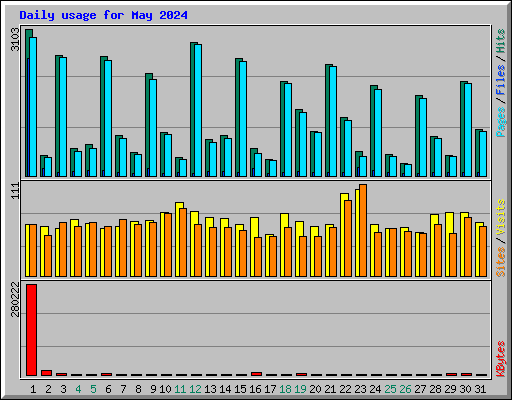Click the tall red KBytes bar for day 1
Screen dimensions: 512x400
[x=31, y=330]
